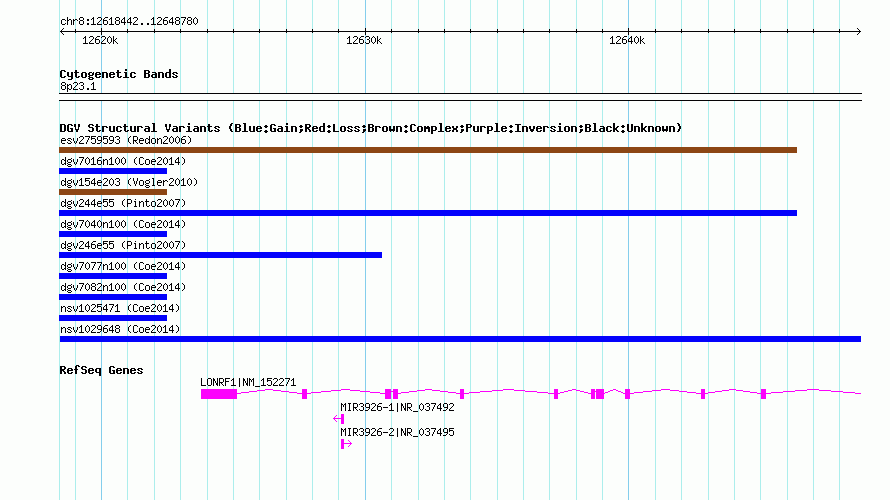
Task: Click the dgv154e203 (Vogler2010) label
Action: coord(129,182)
